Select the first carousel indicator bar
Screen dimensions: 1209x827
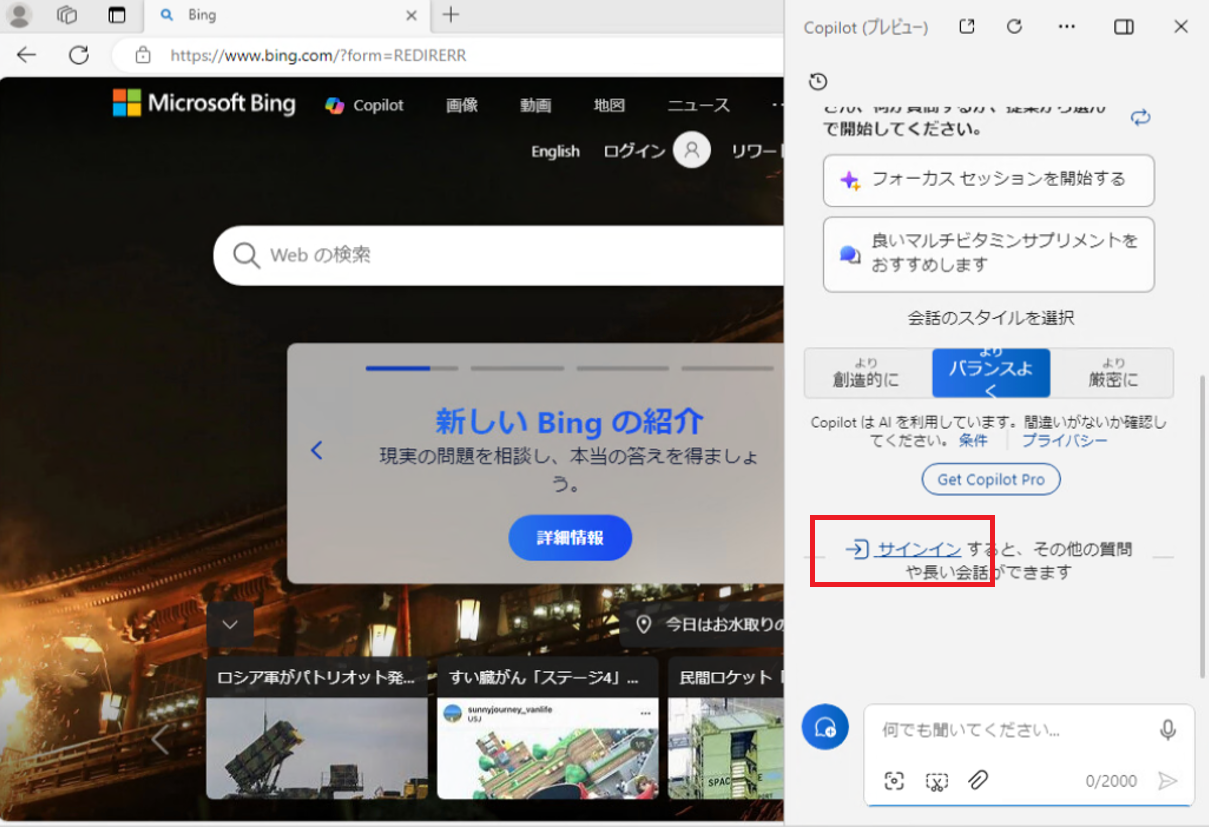(x=411, y=368)
